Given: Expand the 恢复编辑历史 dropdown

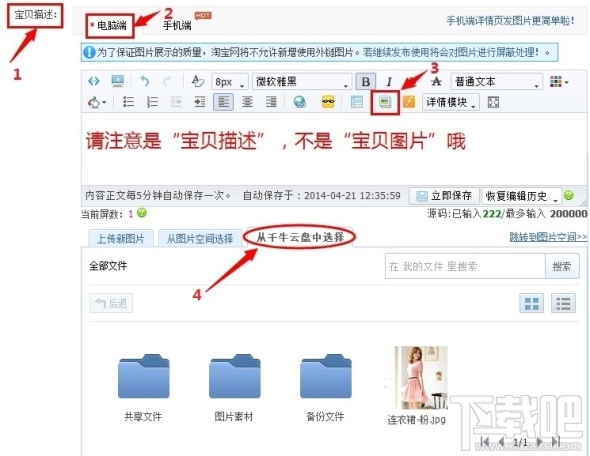Looking at the screenshot, I should tap(521, 196).
